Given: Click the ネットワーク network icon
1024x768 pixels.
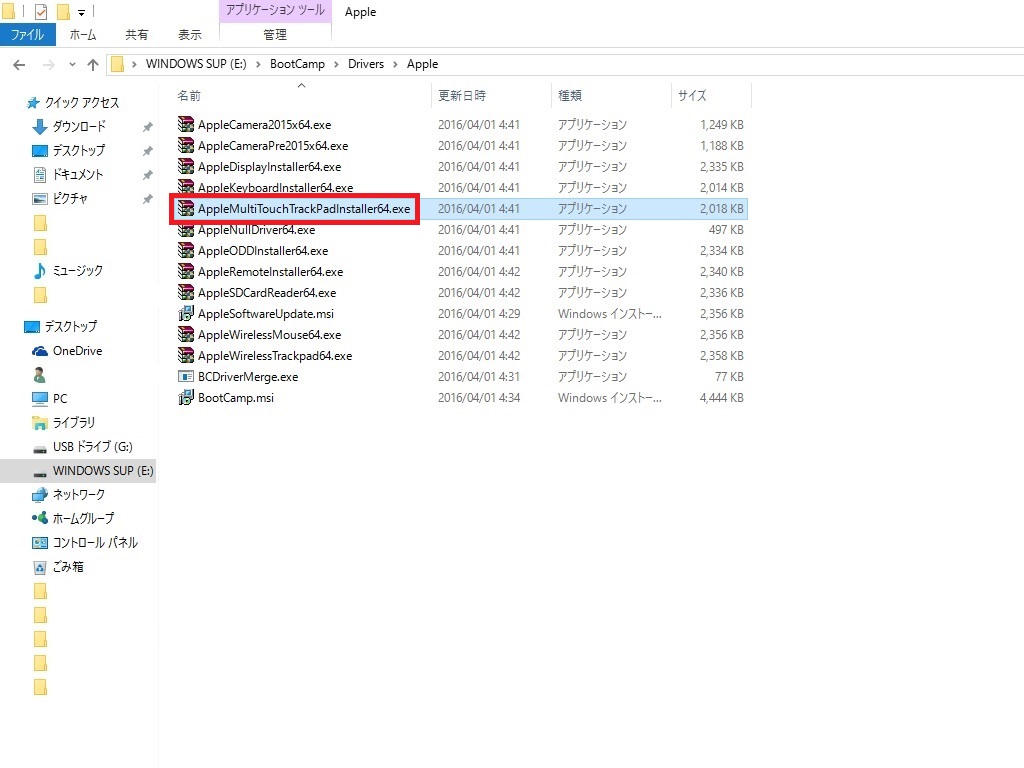Looking at the screenshot, I should (40, 494).
